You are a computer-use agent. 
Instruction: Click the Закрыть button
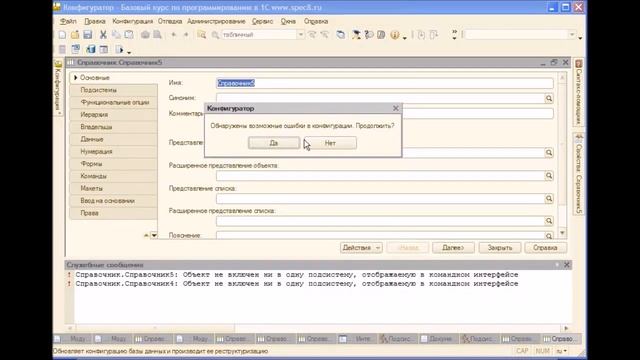click(500, 248)
